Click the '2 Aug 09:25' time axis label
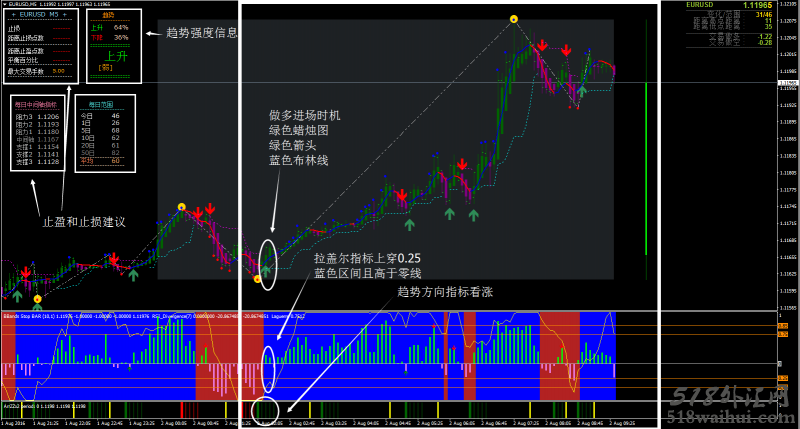Screen dimensions: 800x429 point(622,423)
